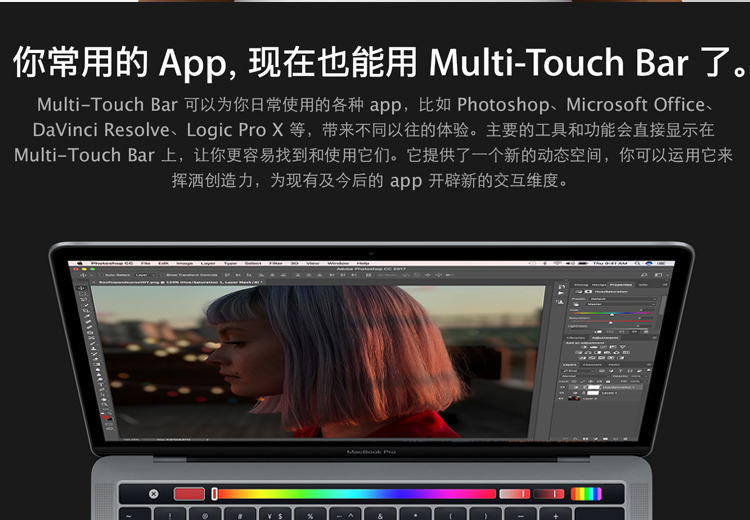This screenshot has height=520, width=750.
Task: Tap the rainbow spectrum icon on Touch Bar
Action: tap(586, 494)
